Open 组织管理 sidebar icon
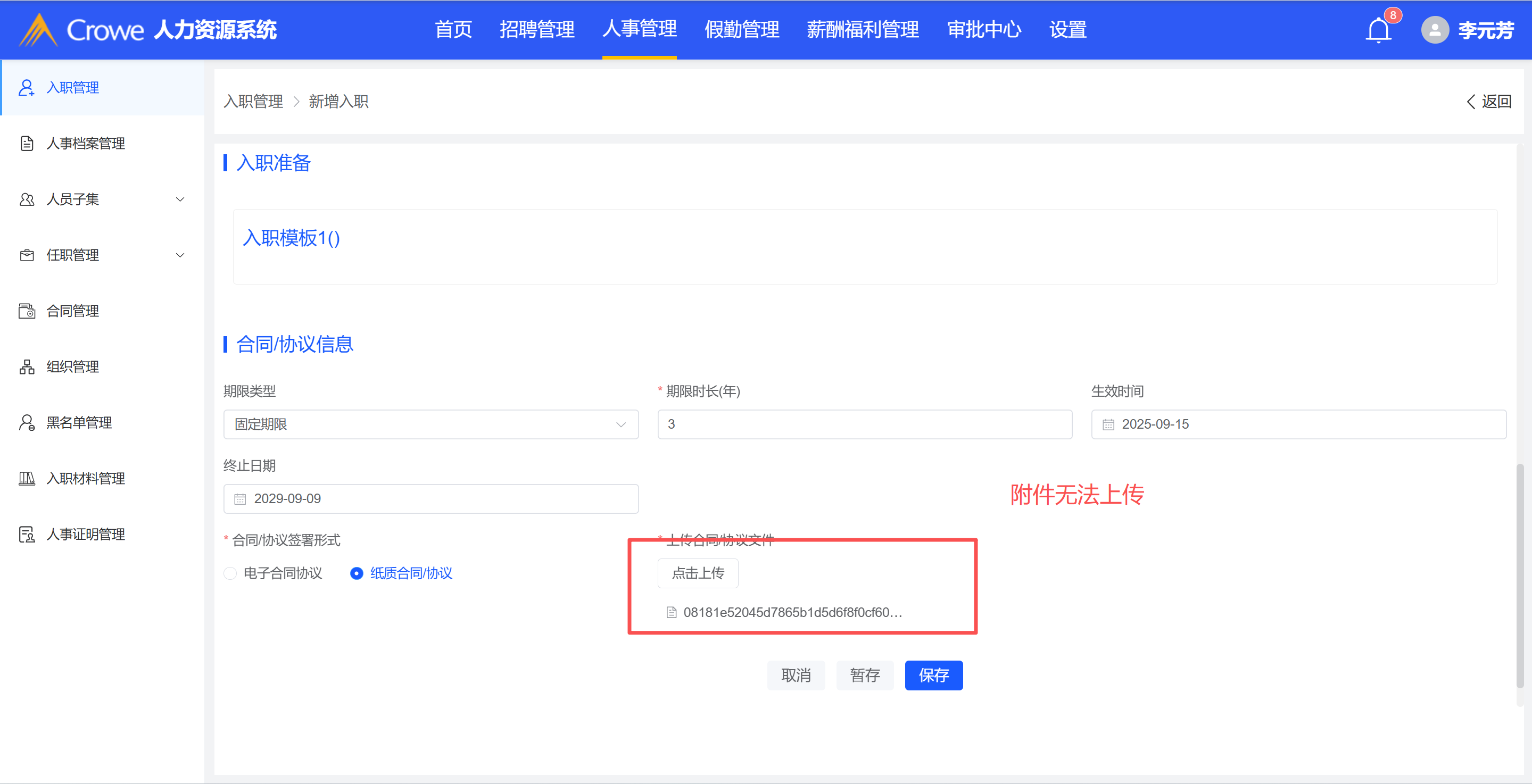Image resolution: width=1532 pixels, height=784 pixels. point(27,367)
